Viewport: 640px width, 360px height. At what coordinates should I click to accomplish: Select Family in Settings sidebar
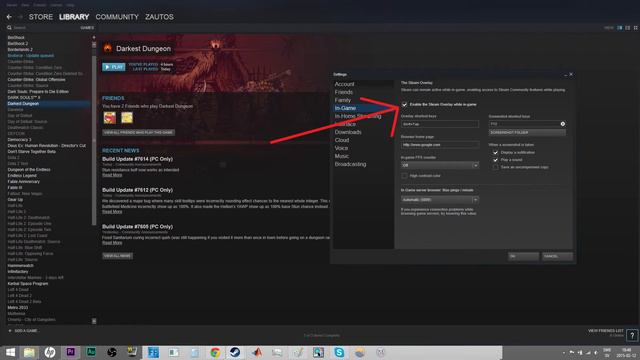(342, 100)
